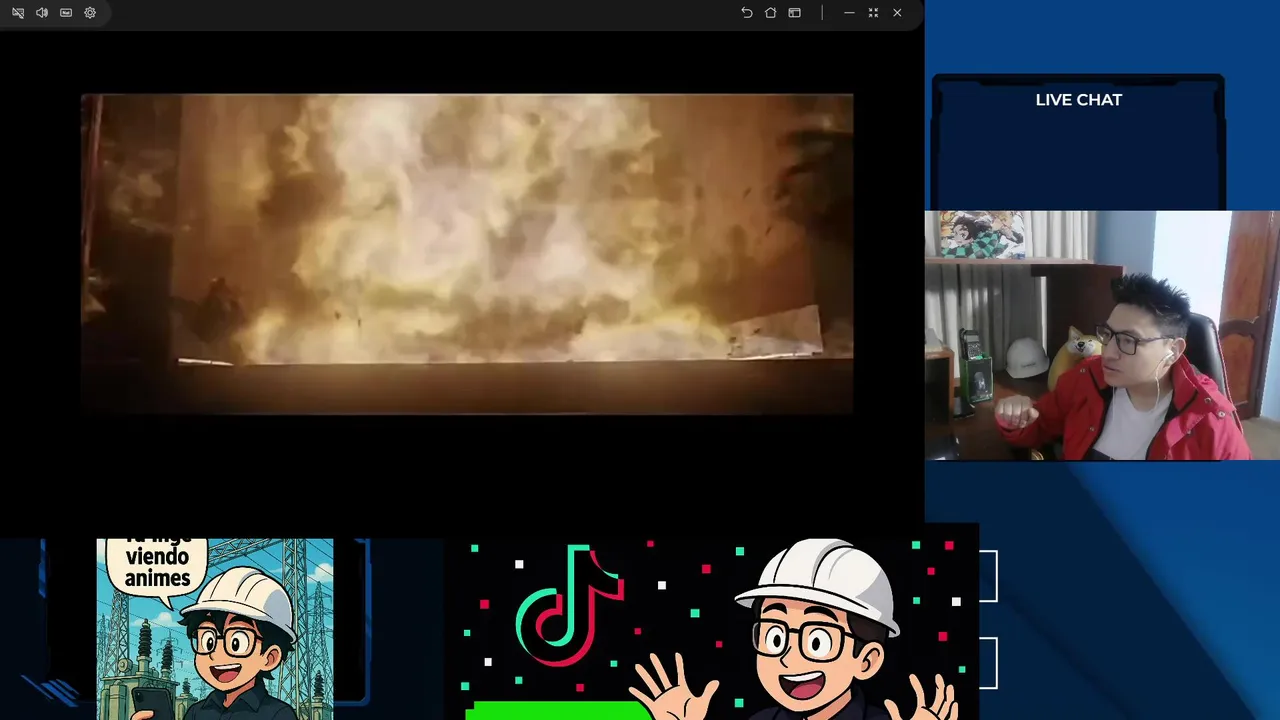The image size is (1280, 720).
Task: Open settings via the gear icon
Action: pos(90,13)
